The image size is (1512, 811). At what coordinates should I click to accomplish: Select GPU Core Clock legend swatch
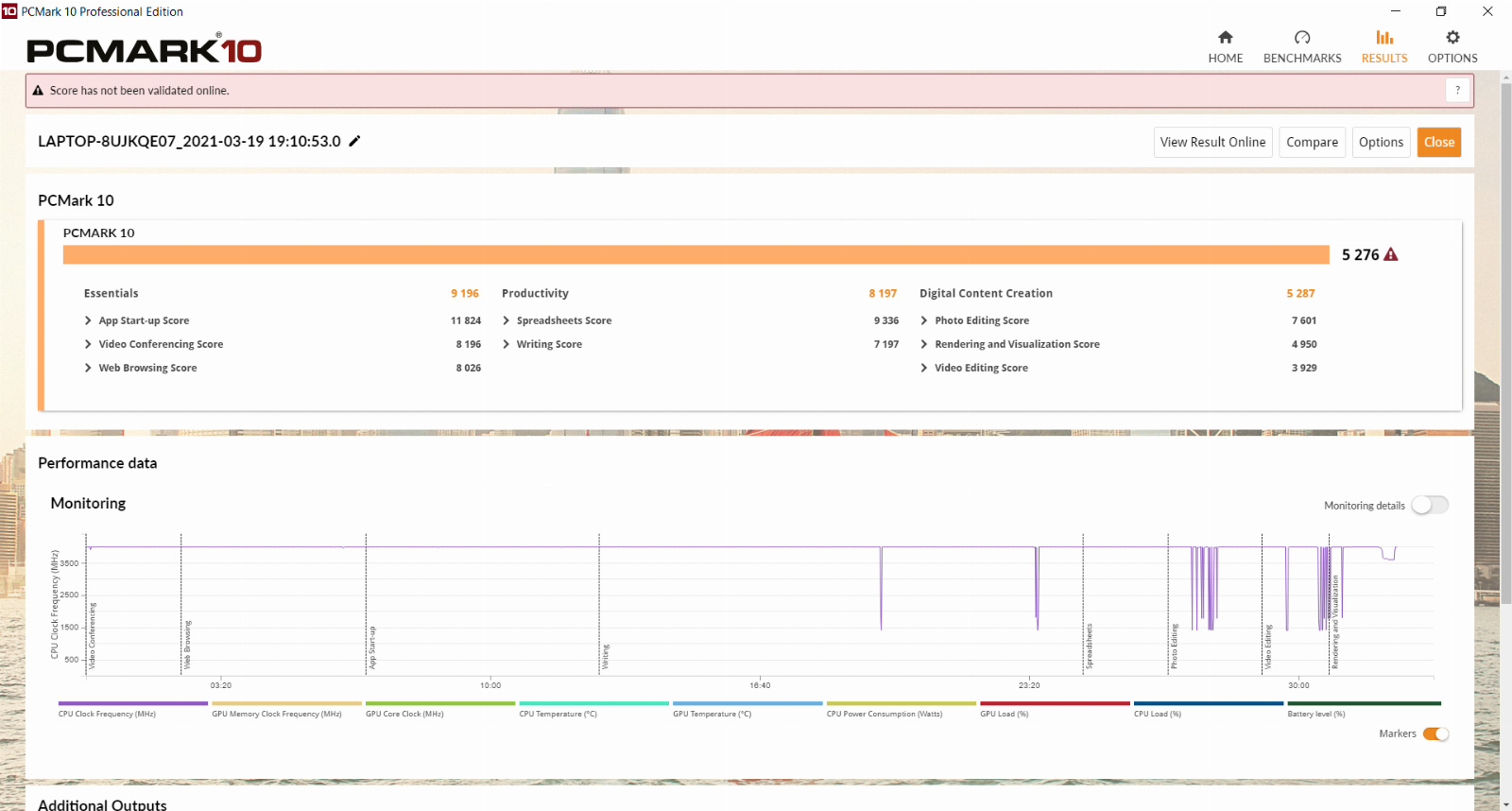coord(440,703)
